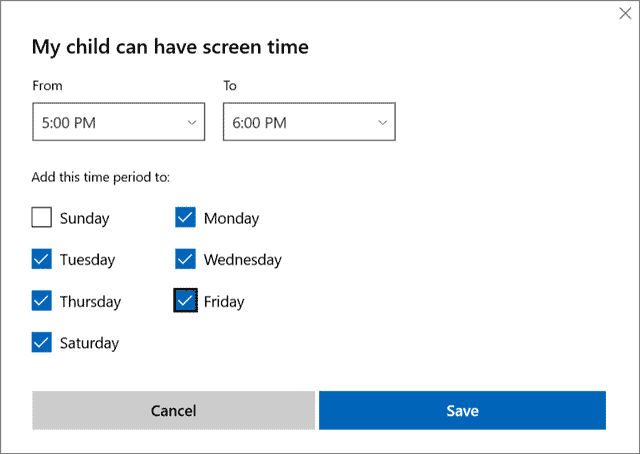Cancel the time period changes
The width and height of the screenshot is (640, 454).
[x=173, y=410]
